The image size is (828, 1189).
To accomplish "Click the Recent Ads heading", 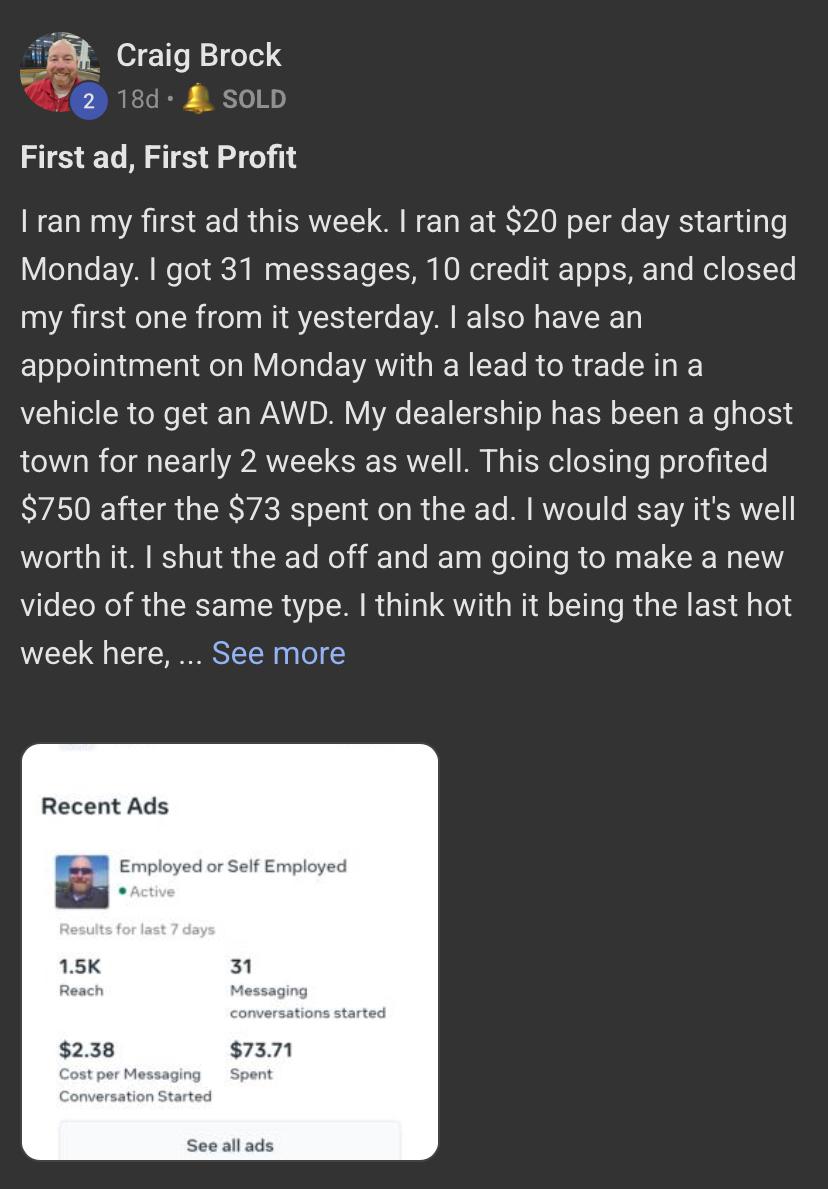I will (105, 806).
